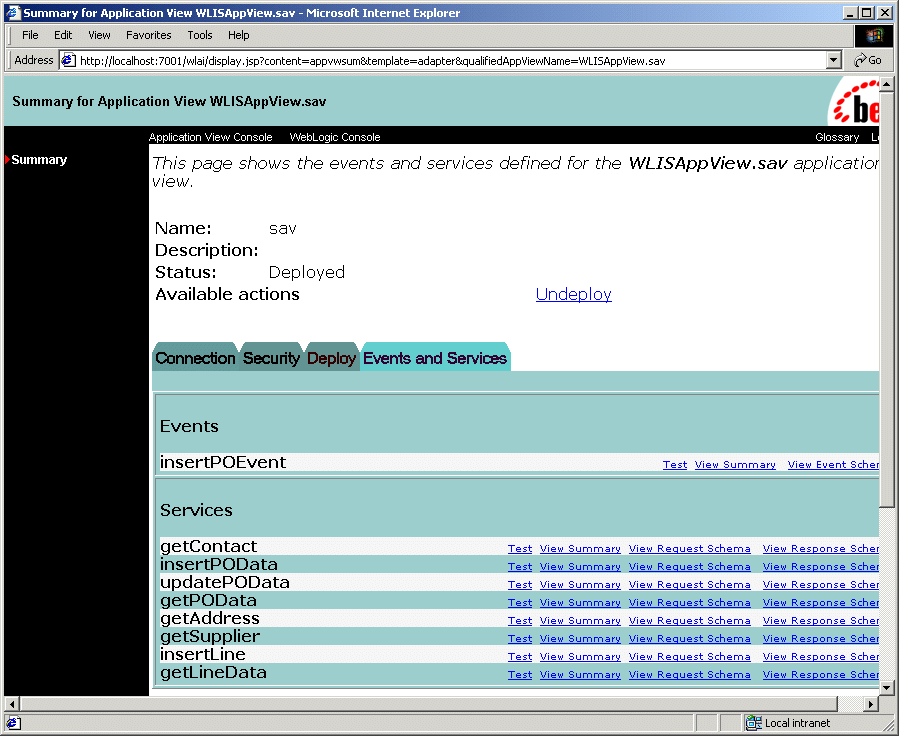Open the Application View Console link
This screenshot has height=736, width=899.
pos(210,137)
